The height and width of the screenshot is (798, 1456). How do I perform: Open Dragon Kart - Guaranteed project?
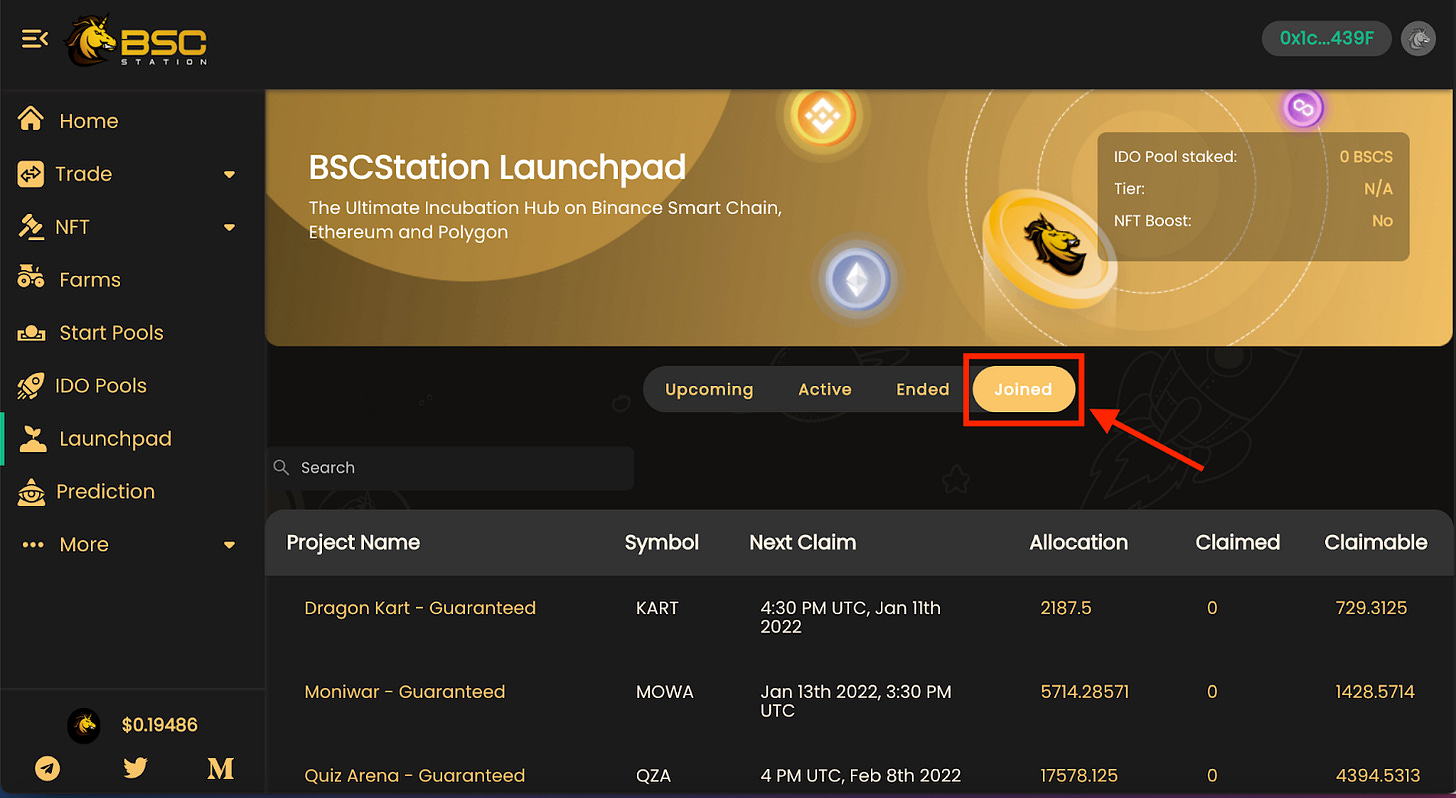pos(420,608)
